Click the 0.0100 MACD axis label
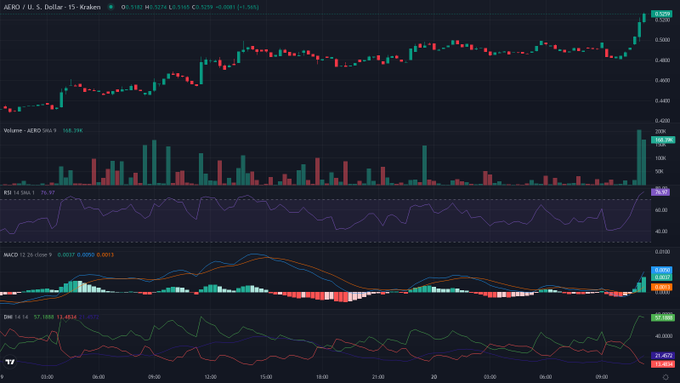Screen dimensions: 680x383 (x=662, y=252)
